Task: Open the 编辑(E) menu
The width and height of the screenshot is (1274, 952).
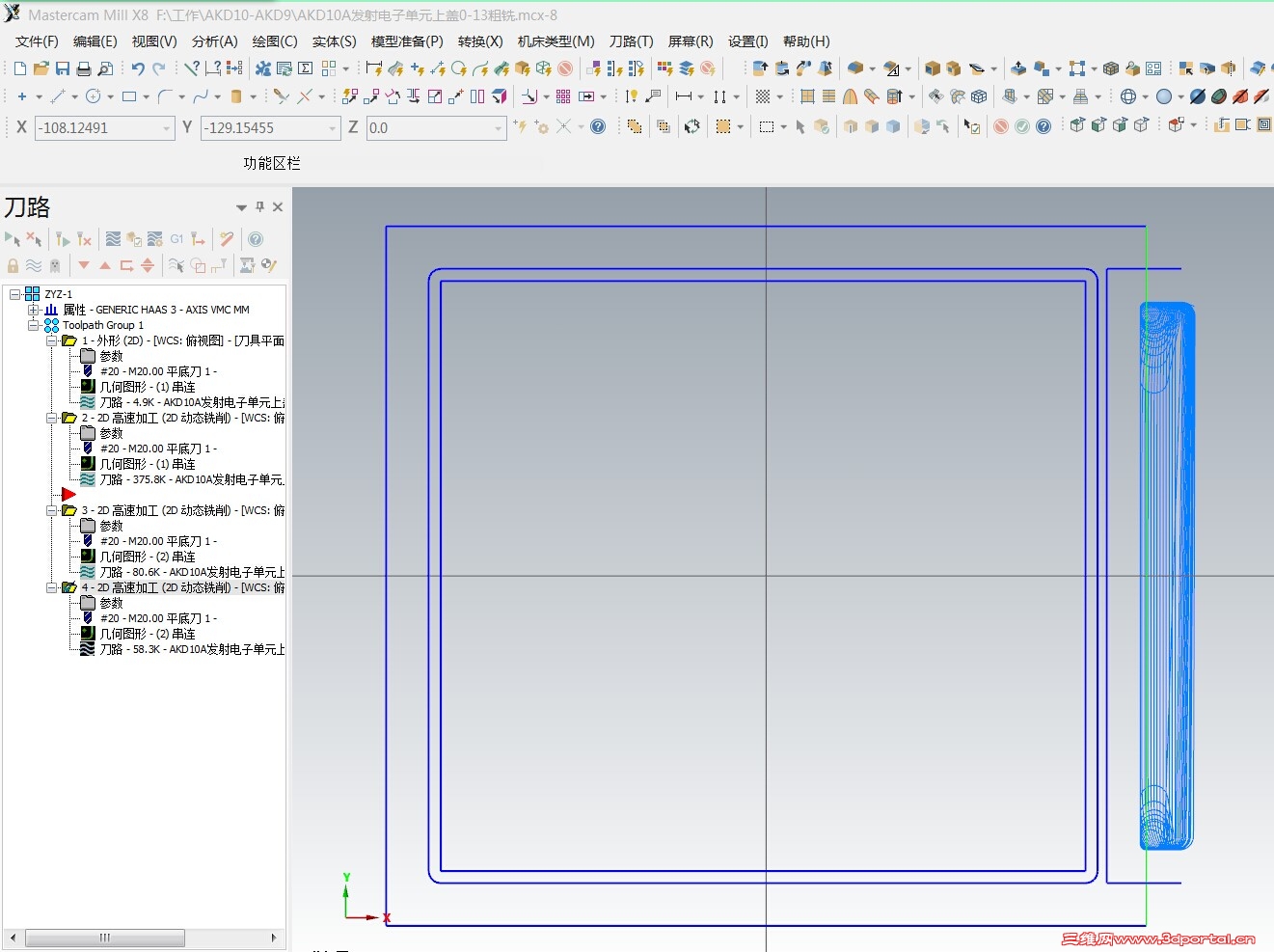Action: tap(95, 41)
